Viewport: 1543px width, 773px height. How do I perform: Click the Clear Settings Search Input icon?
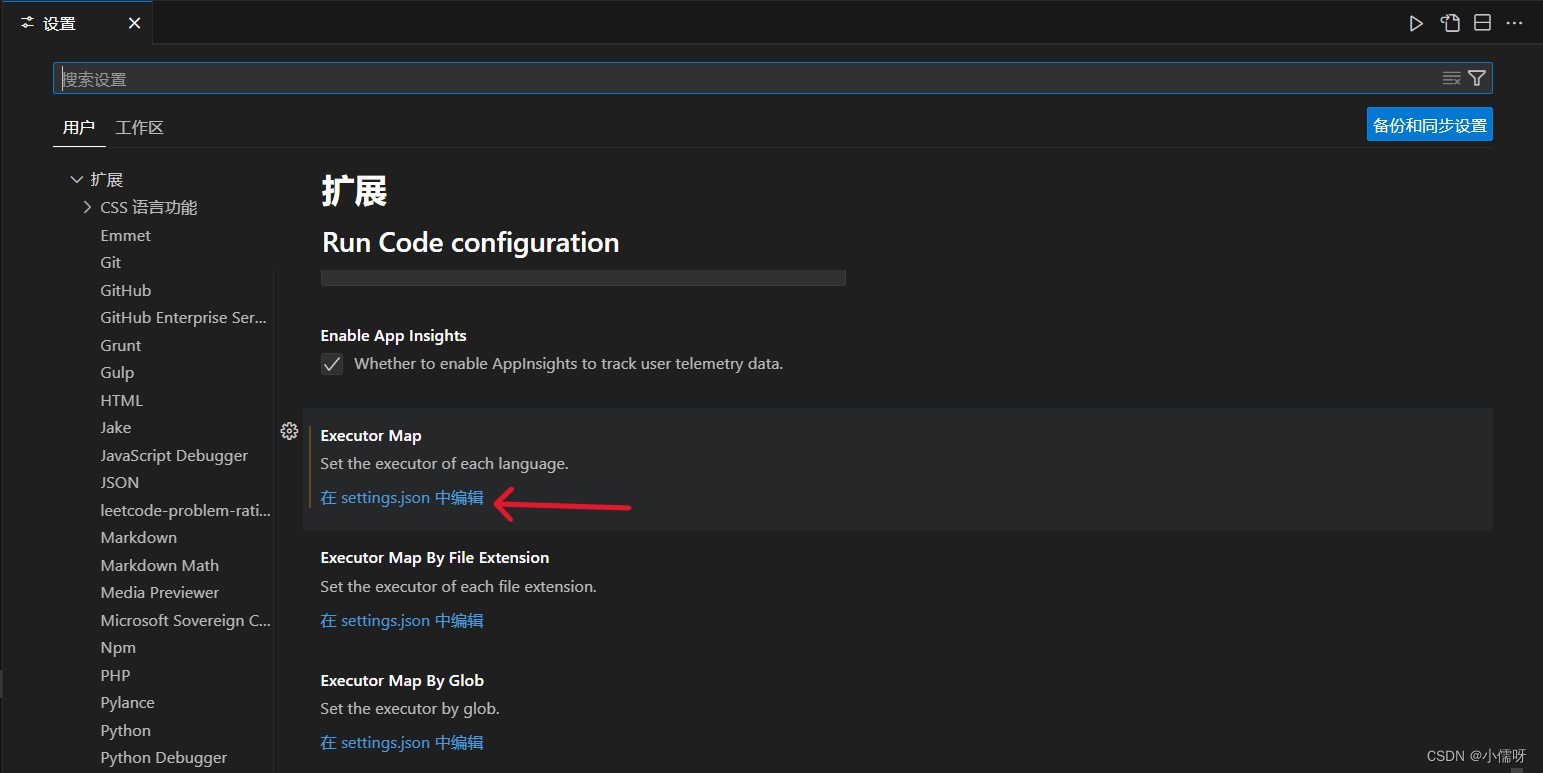pyautogui.click(x=1451, y=77)
